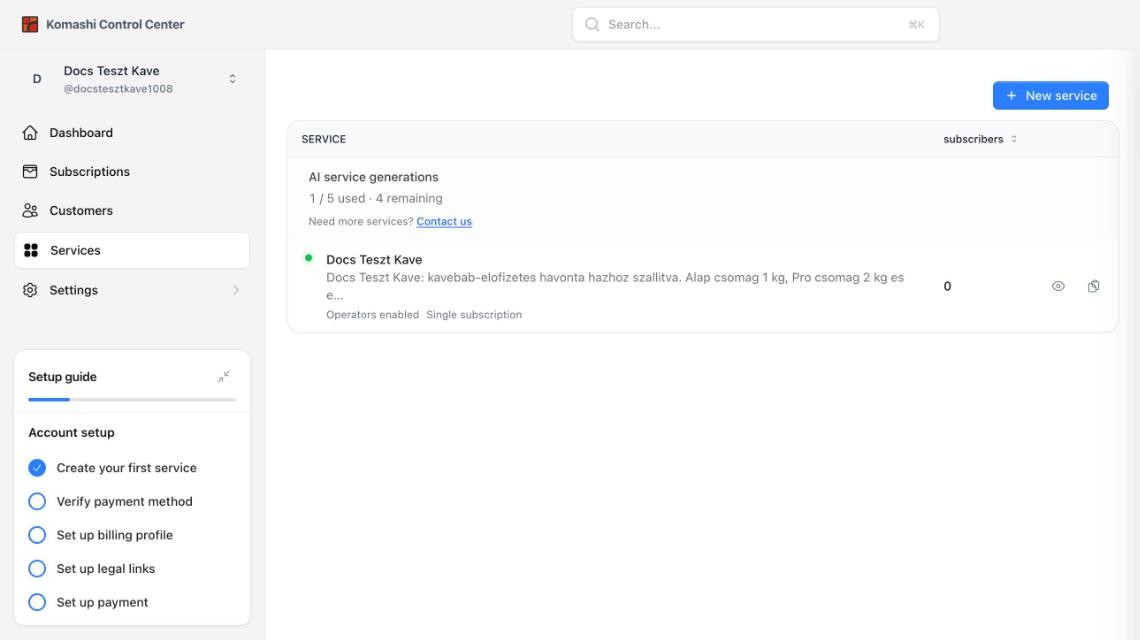This screenshot has width=1140, height=640.
Task: Click the search magnifier icon
Action: tap(593, 24)
